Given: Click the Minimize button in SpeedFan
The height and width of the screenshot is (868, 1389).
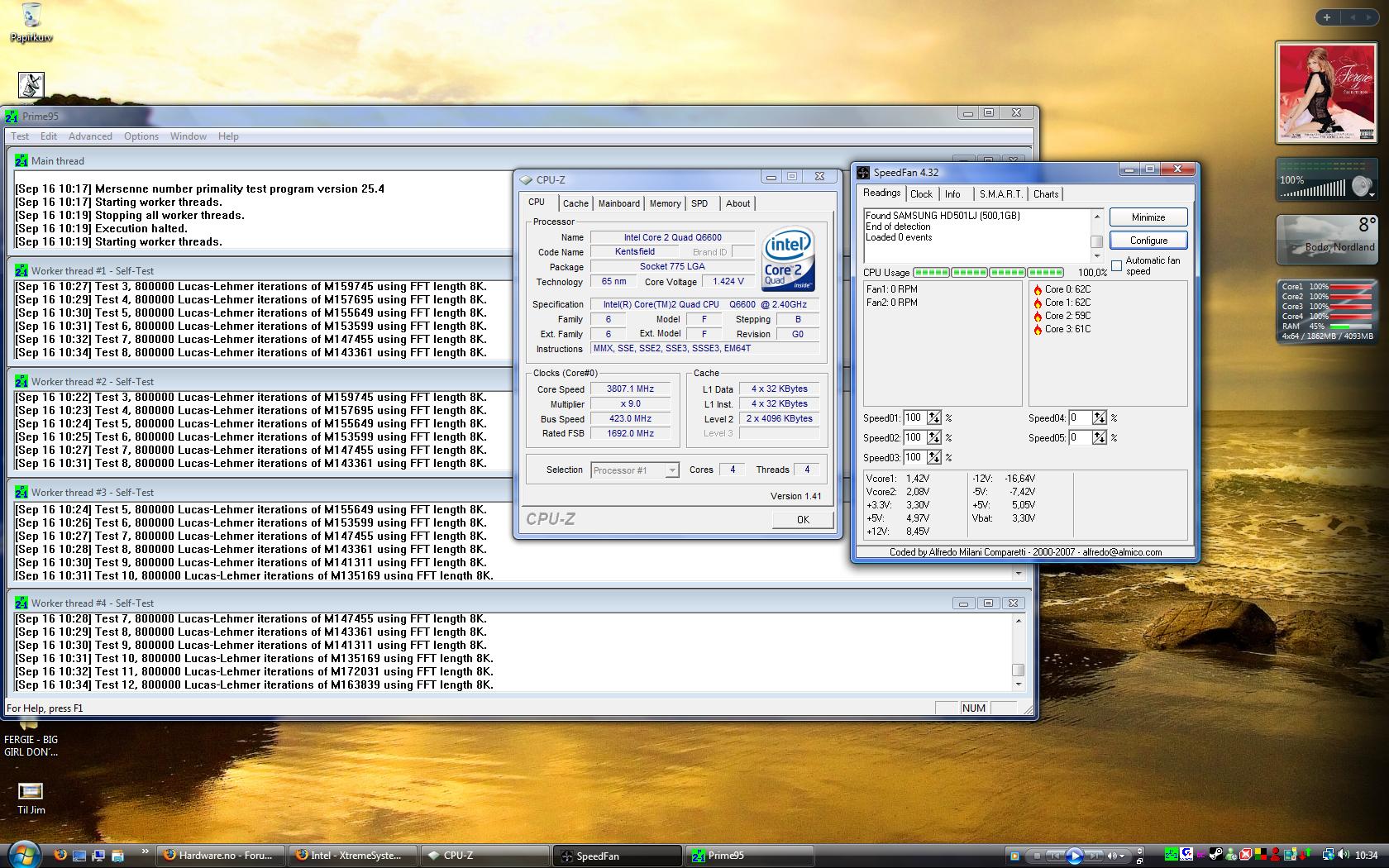Looking at the screenshot, I should 1148,217.
